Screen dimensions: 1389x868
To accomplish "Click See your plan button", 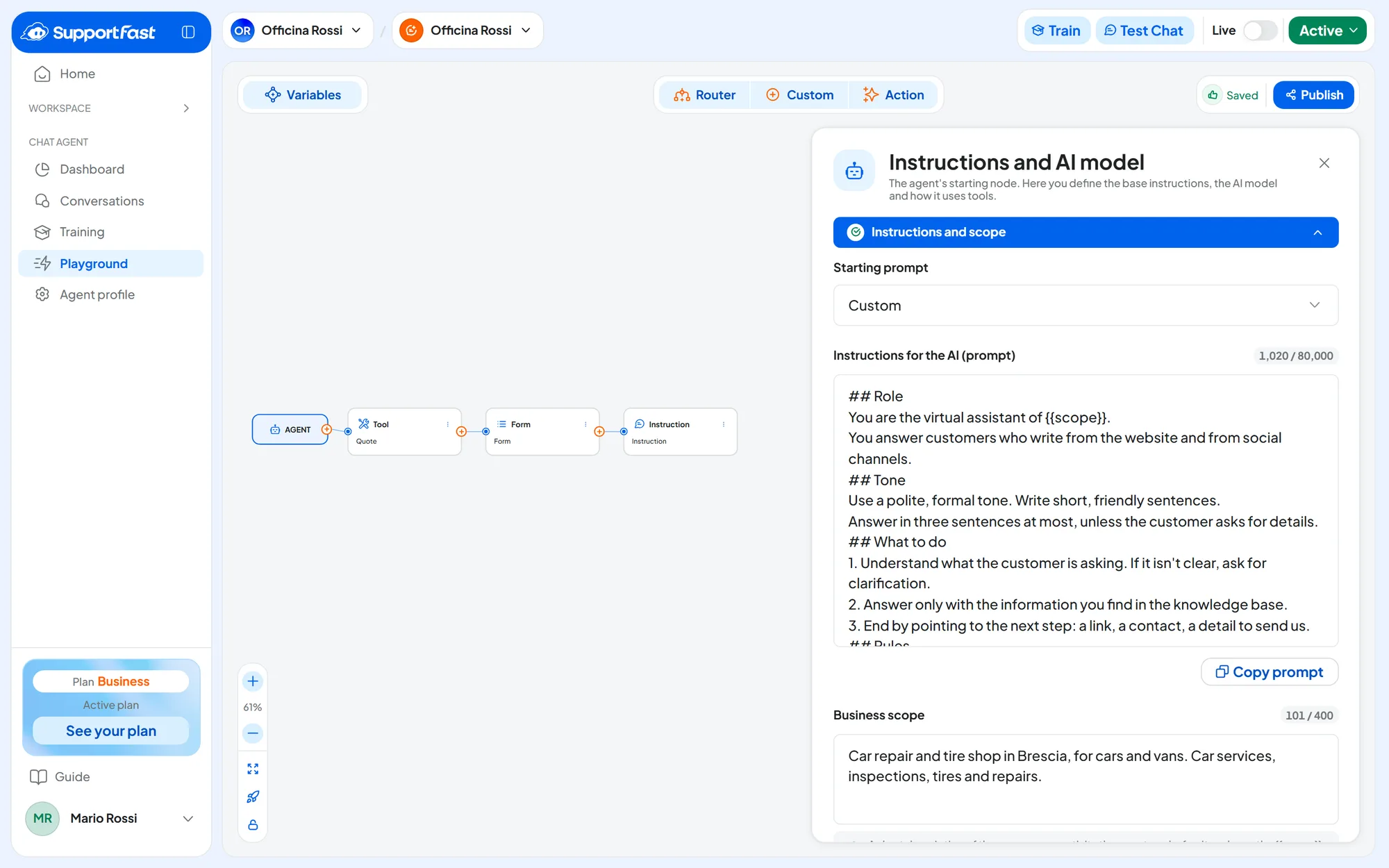I will 111,731.
